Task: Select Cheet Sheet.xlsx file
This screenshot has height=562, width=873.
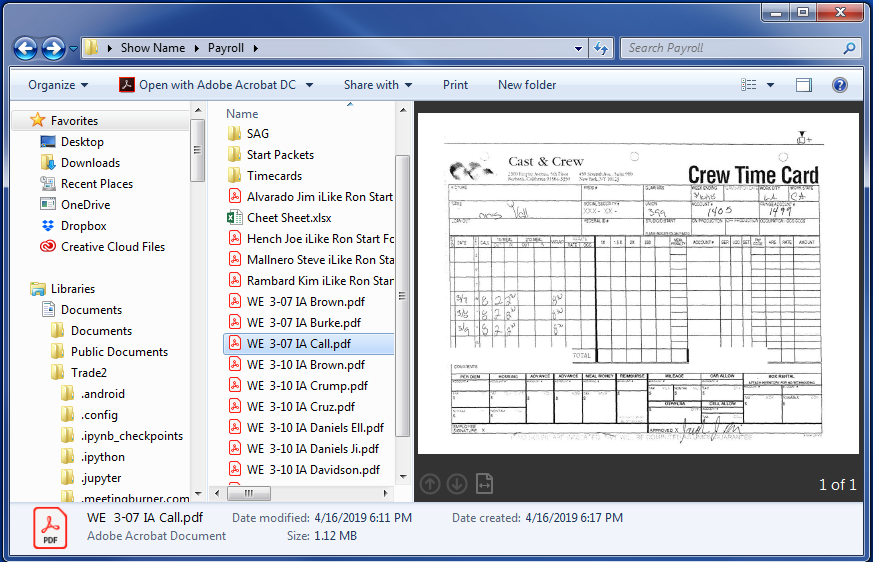Action: coord(289,218)
